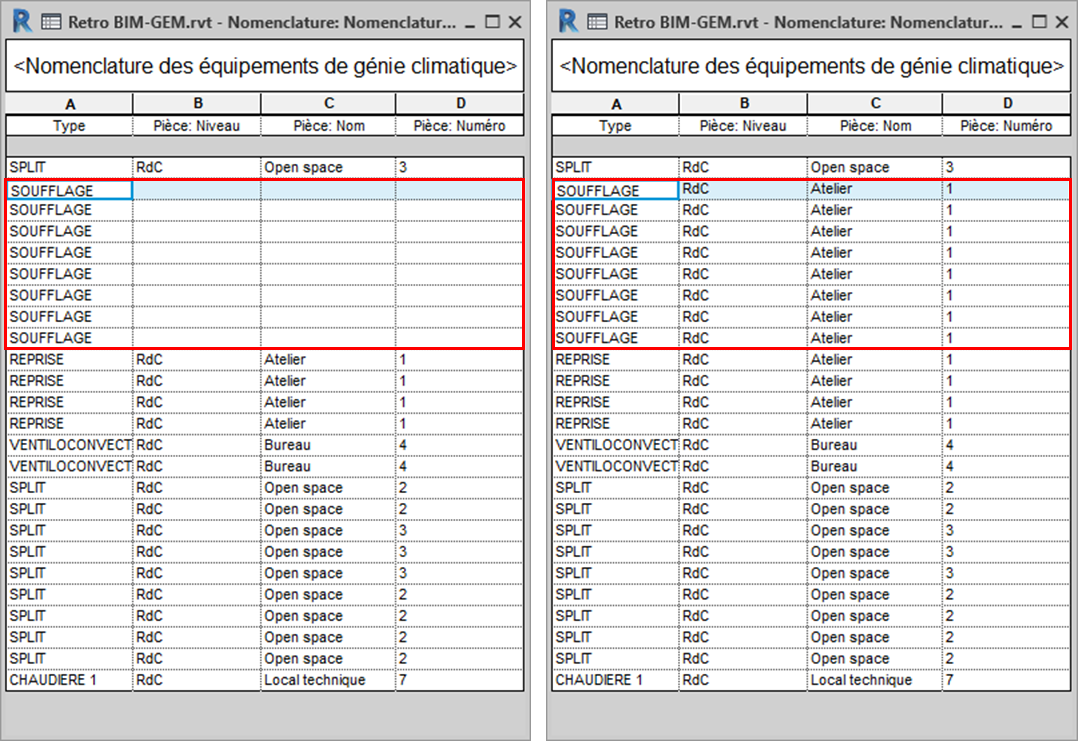
Task: Click the schedule view icon in right title bar
Action: point(597,21)
